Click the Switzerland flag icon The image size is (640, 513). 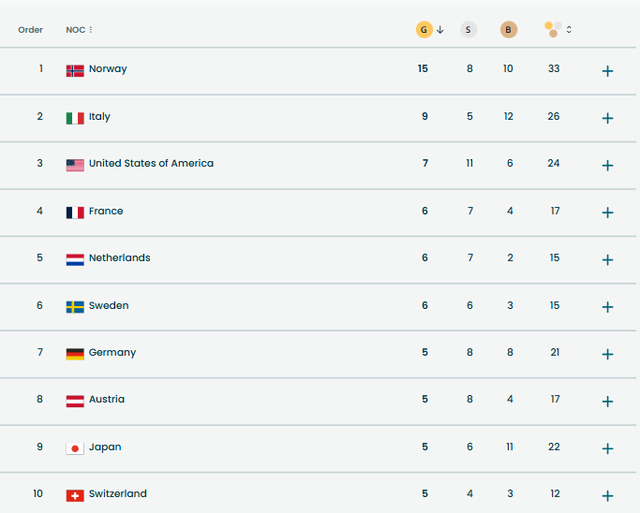75,495
